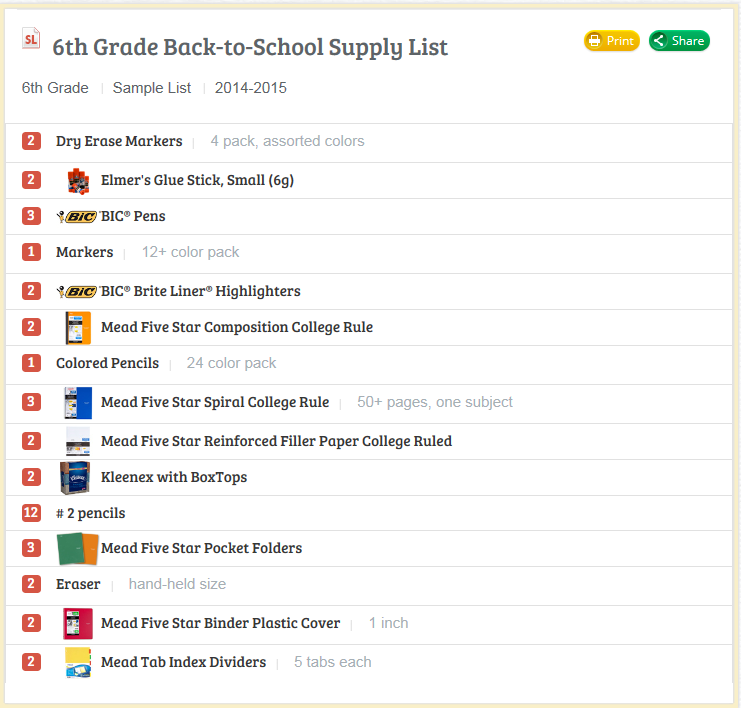Click the Elmer's Glue Stick product image

pyautogui.click(x=78, y=181)
